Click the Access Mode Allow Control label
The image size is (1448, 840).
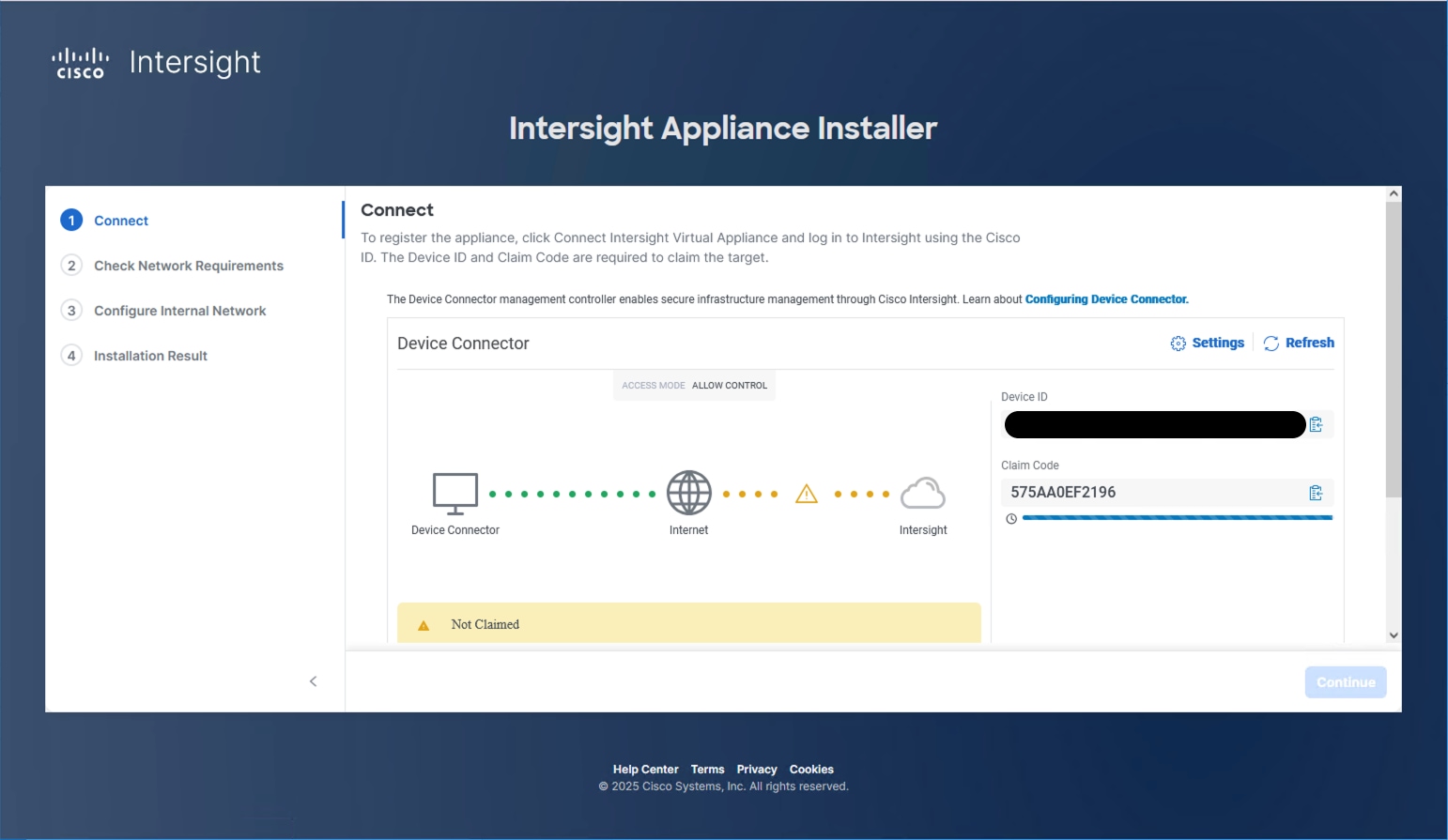tap(695, 386)
